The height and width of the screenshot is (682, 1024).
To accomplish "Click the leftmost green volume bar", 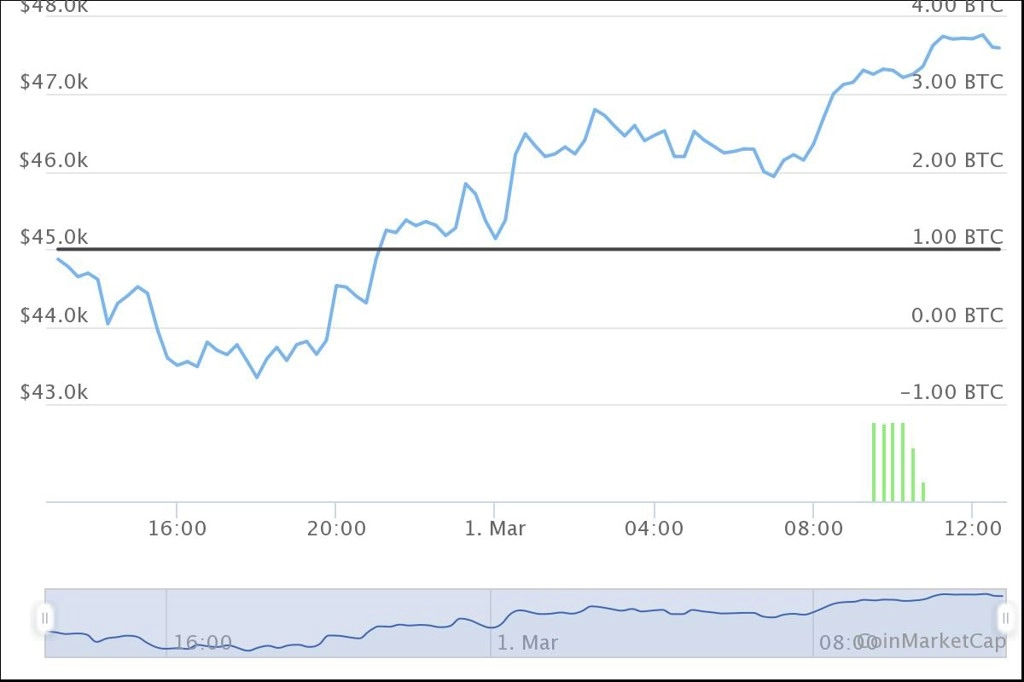I will pos(873,462).
